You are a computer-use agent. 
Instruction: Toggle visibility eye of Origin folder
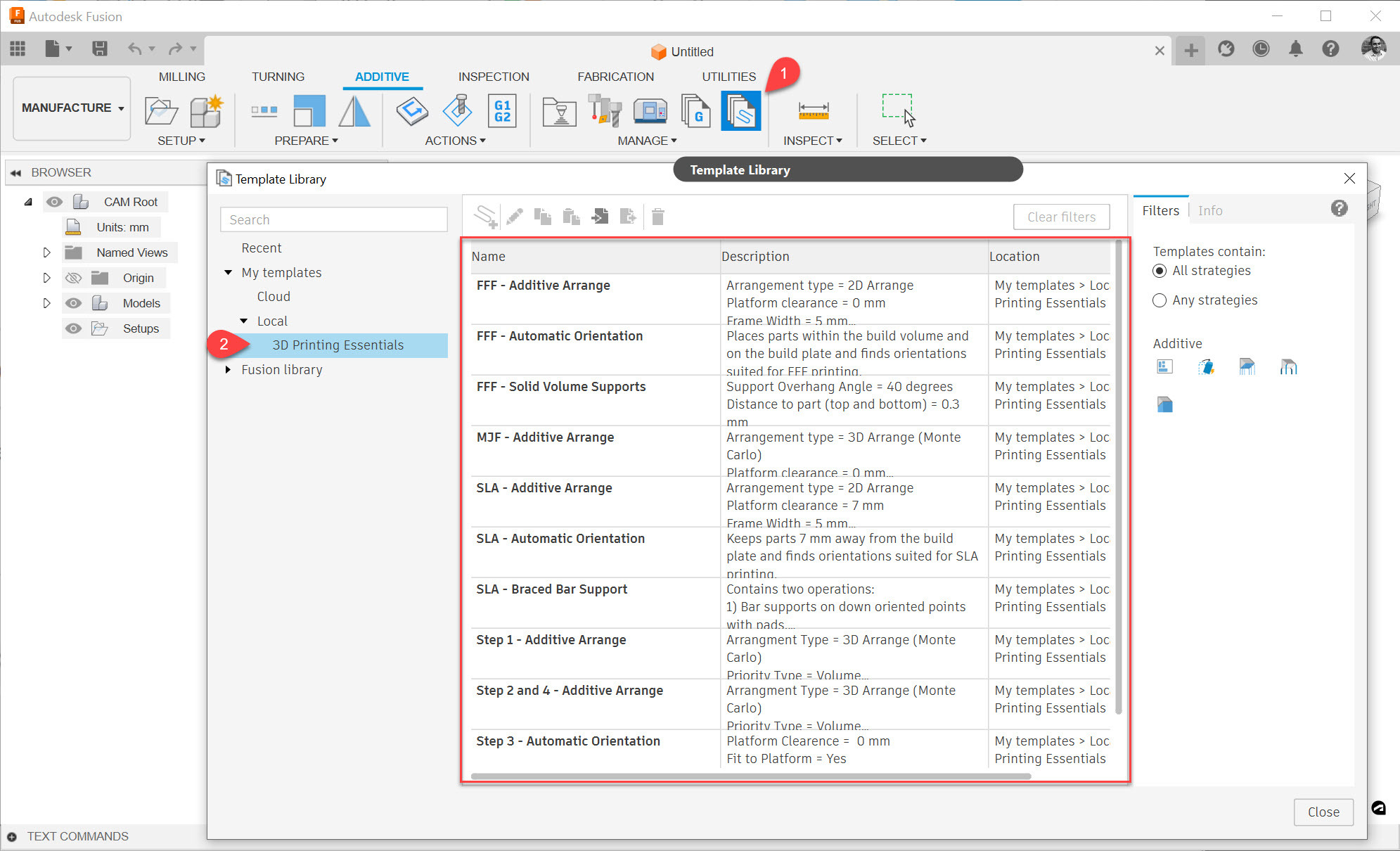click(x=73, y=278)
